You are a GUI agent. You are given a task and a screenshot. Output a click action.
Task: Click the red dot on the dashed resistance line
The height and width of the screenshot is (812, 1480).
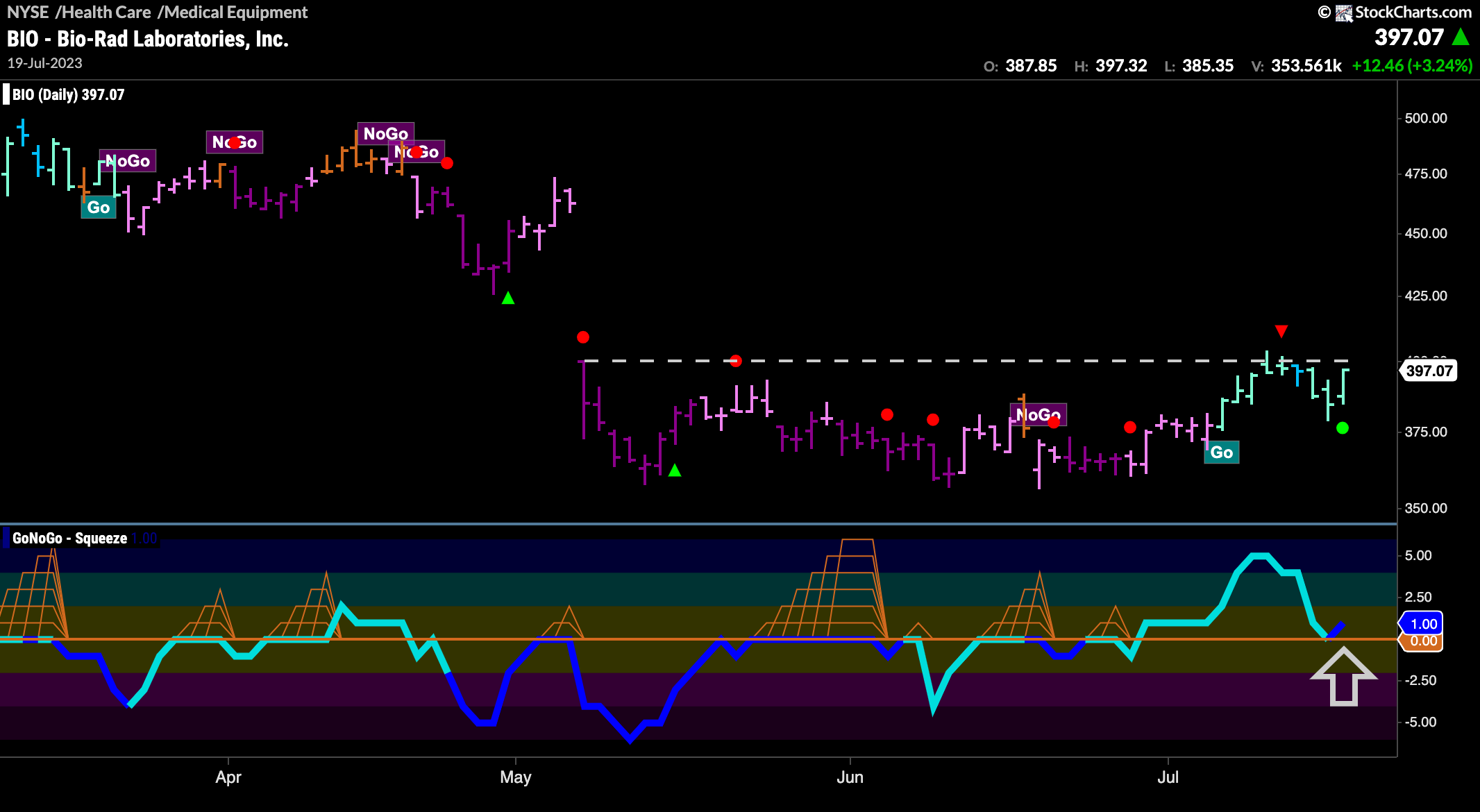(x=736, y=361)
